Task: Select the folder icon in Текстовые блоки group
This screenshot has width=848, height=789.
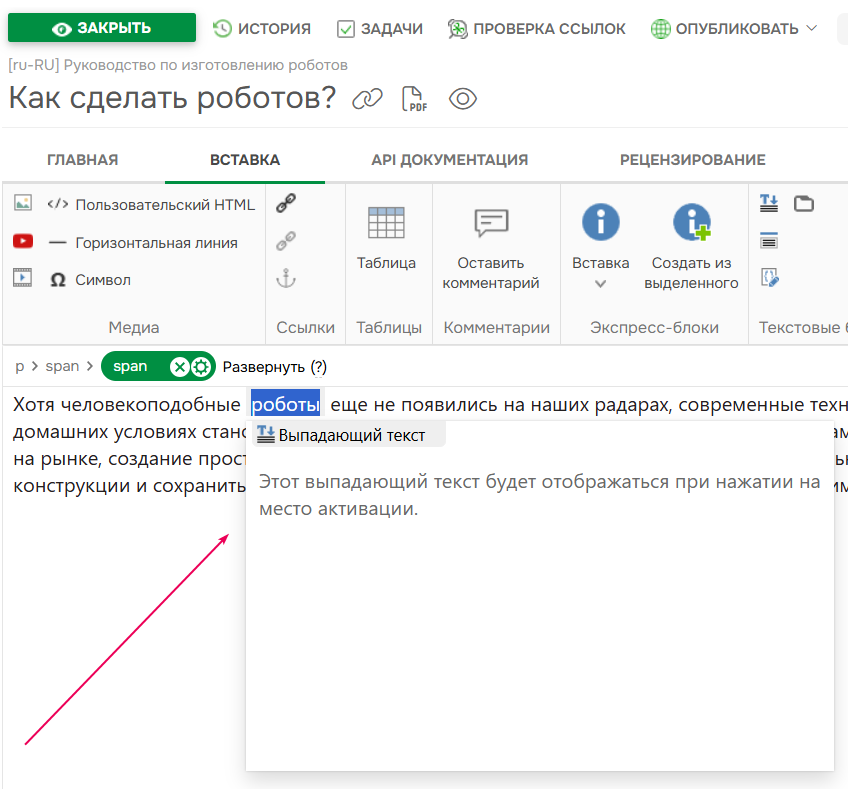Action: (x=806, y=203)
